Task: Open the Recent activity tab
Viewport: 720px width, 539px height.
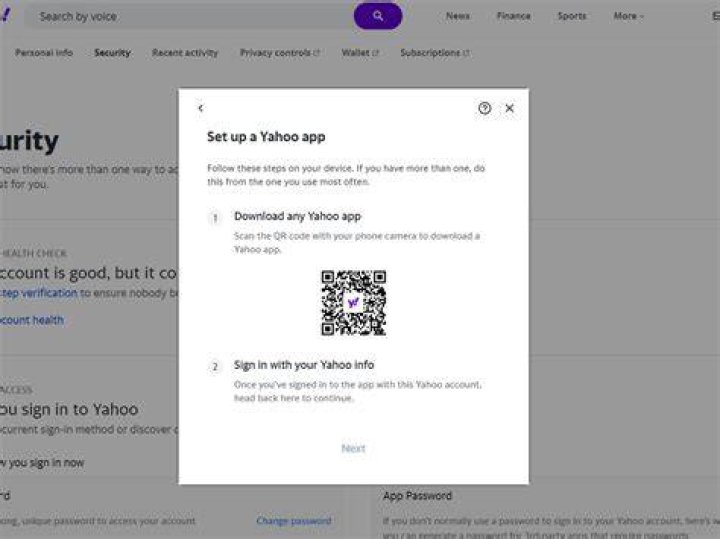Action: click(x=185, y=53)
